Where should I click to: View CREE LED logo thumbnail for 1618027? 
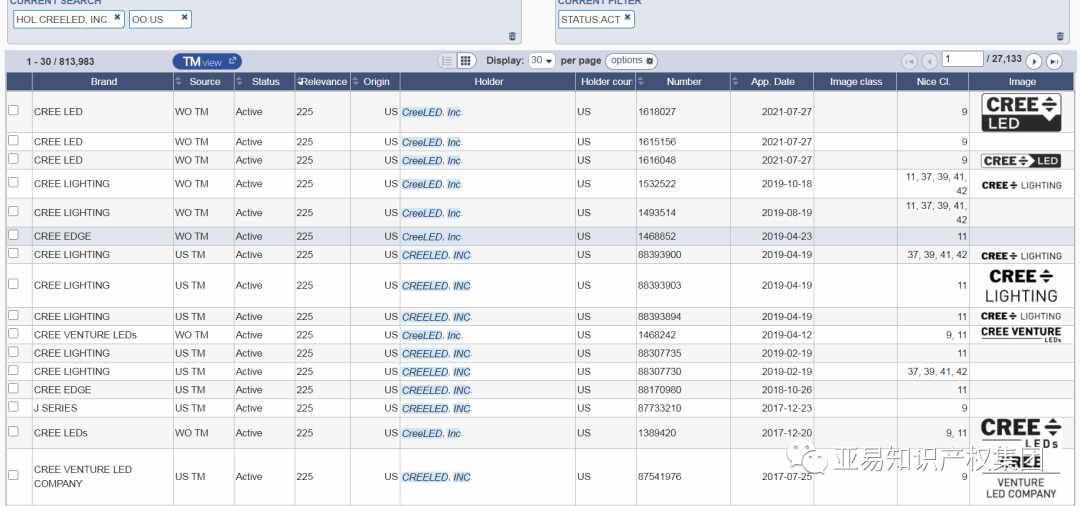(1021, 113)
